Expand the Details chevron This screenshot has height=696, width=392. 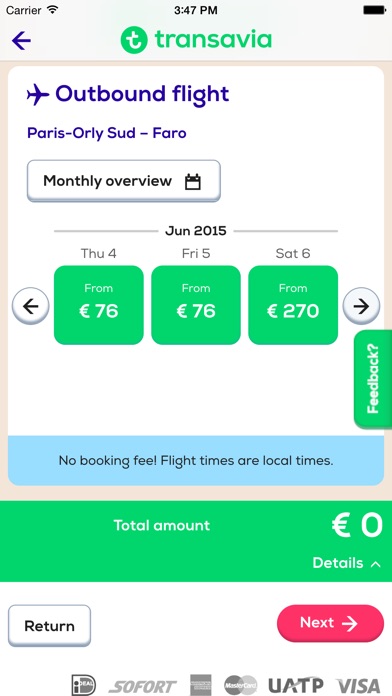tap(376, 564)
